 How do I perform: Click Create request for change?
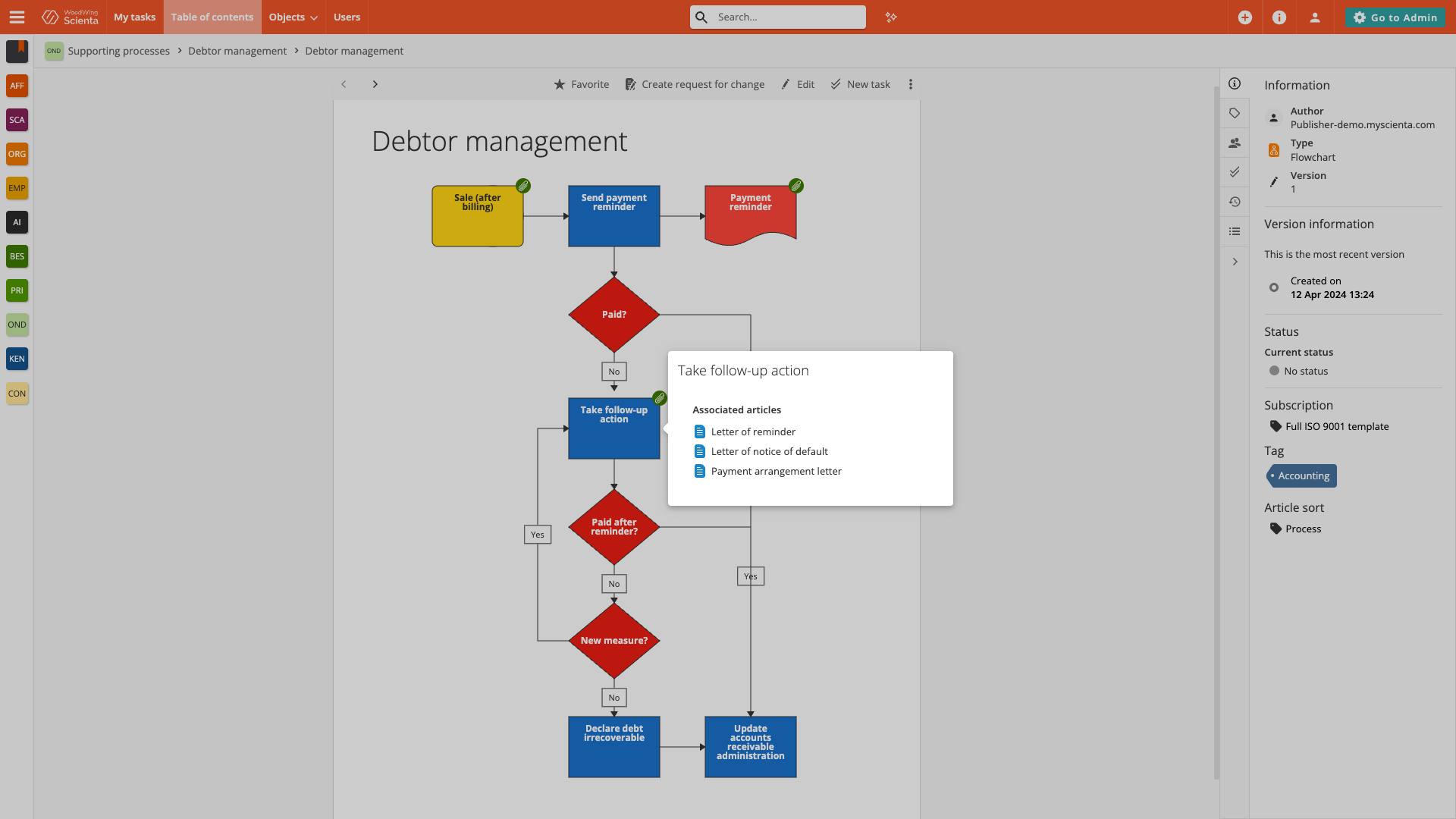(695, 84)
